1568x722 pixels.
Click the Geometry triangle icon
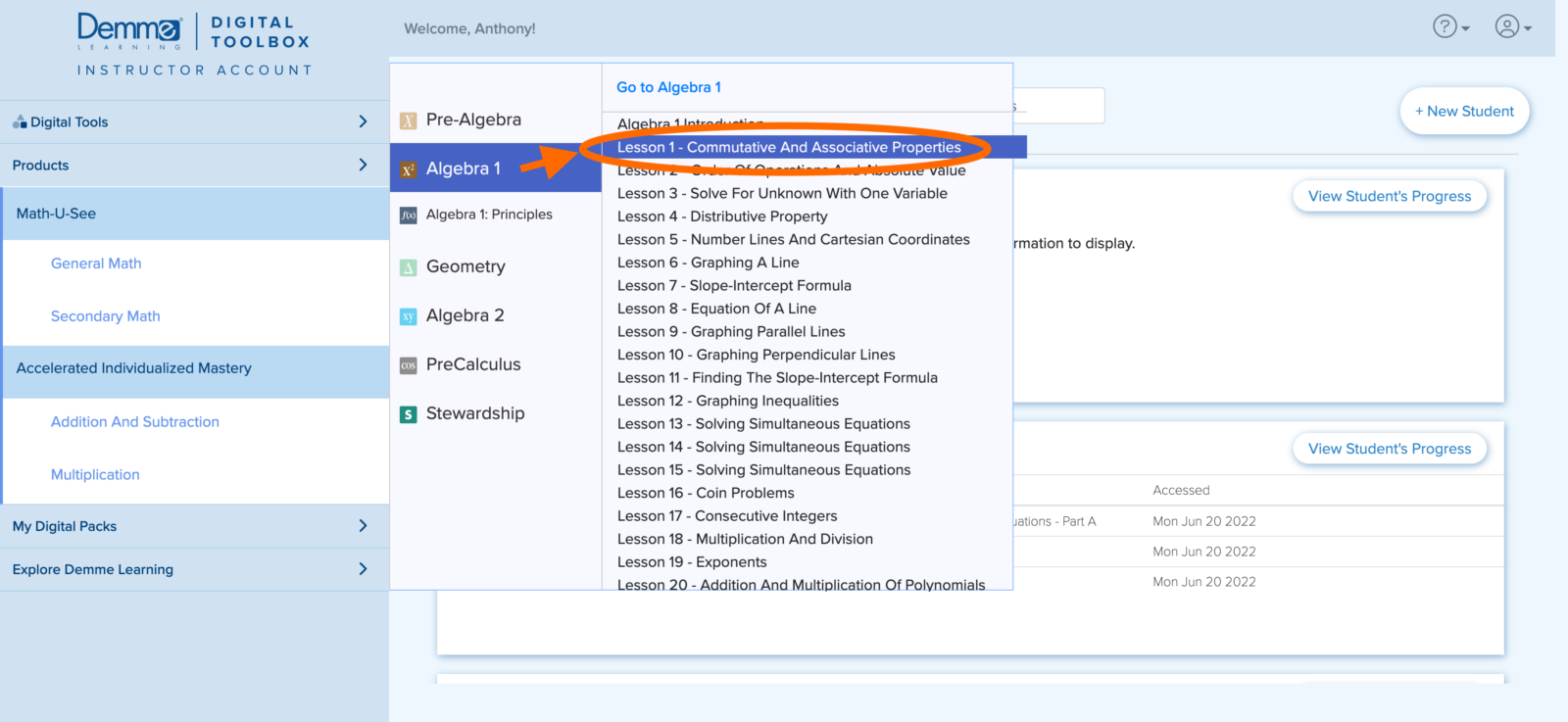(x=408, y=267)
